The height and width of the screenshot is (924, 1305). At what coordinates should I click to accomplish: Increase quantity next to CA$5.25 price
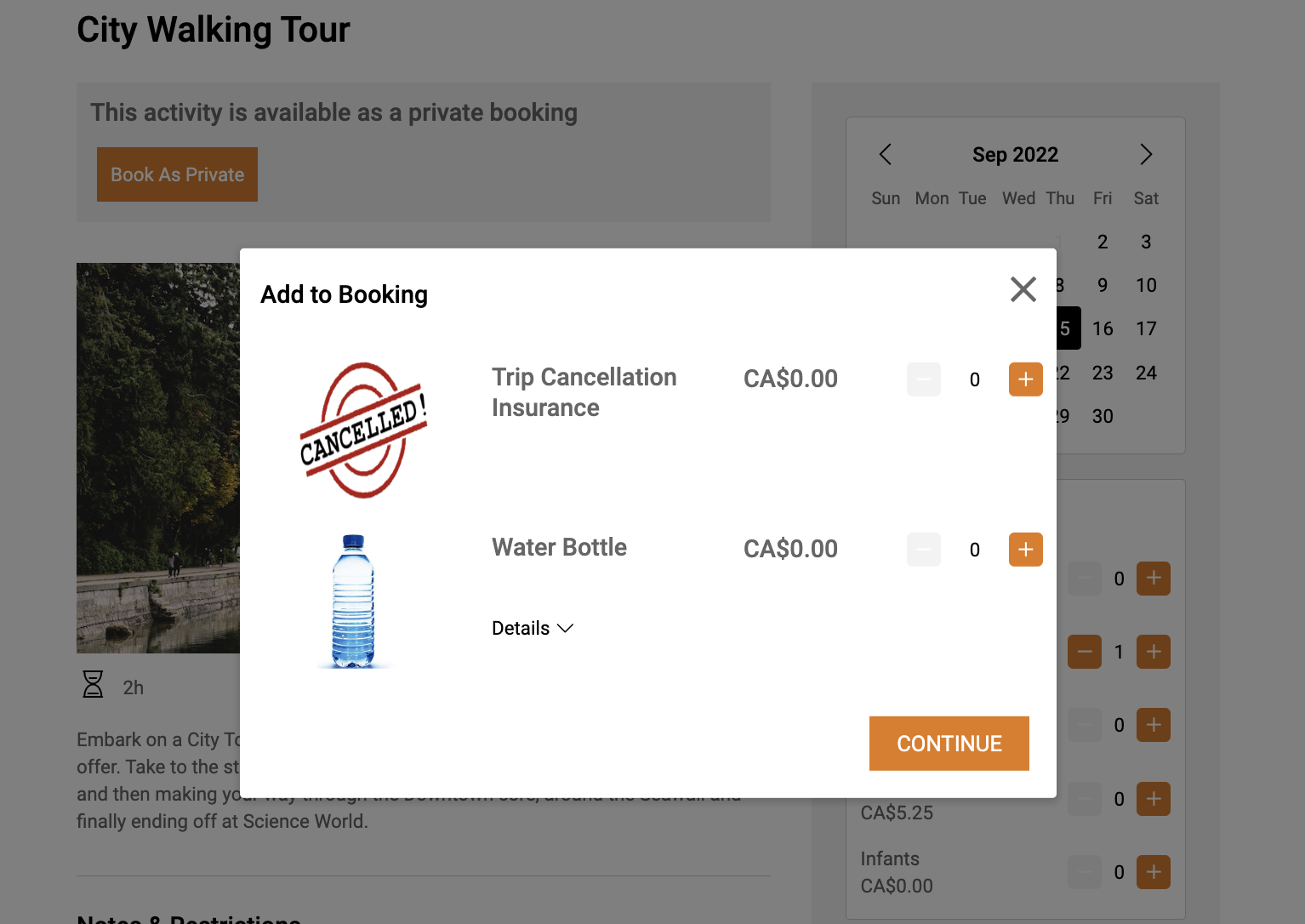[1154, 799]
